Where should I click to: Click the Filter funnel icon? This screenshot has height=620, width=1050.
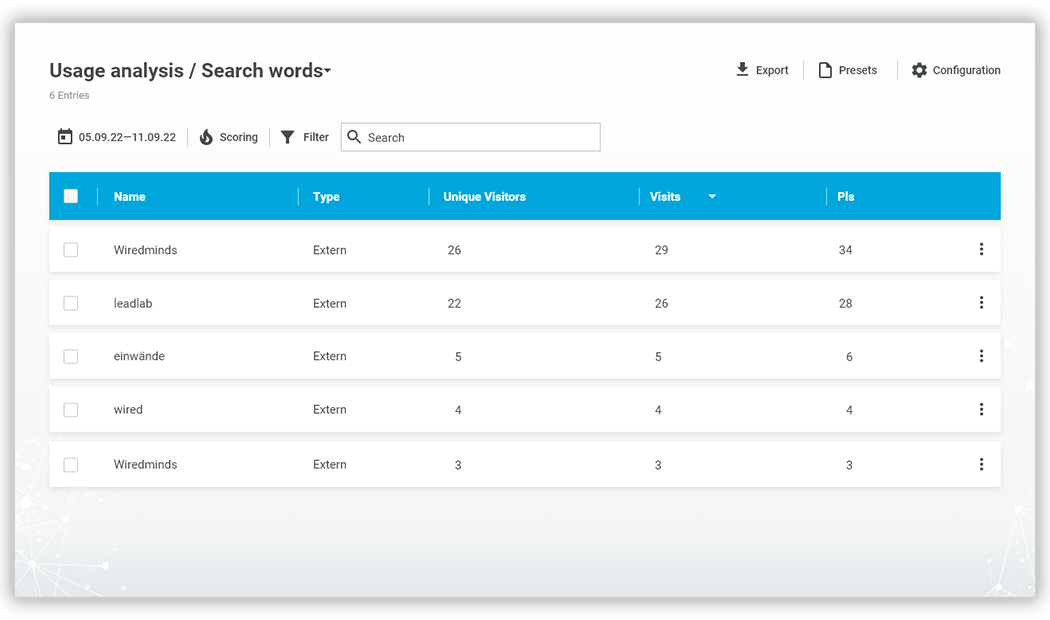(x=287, y=137)
